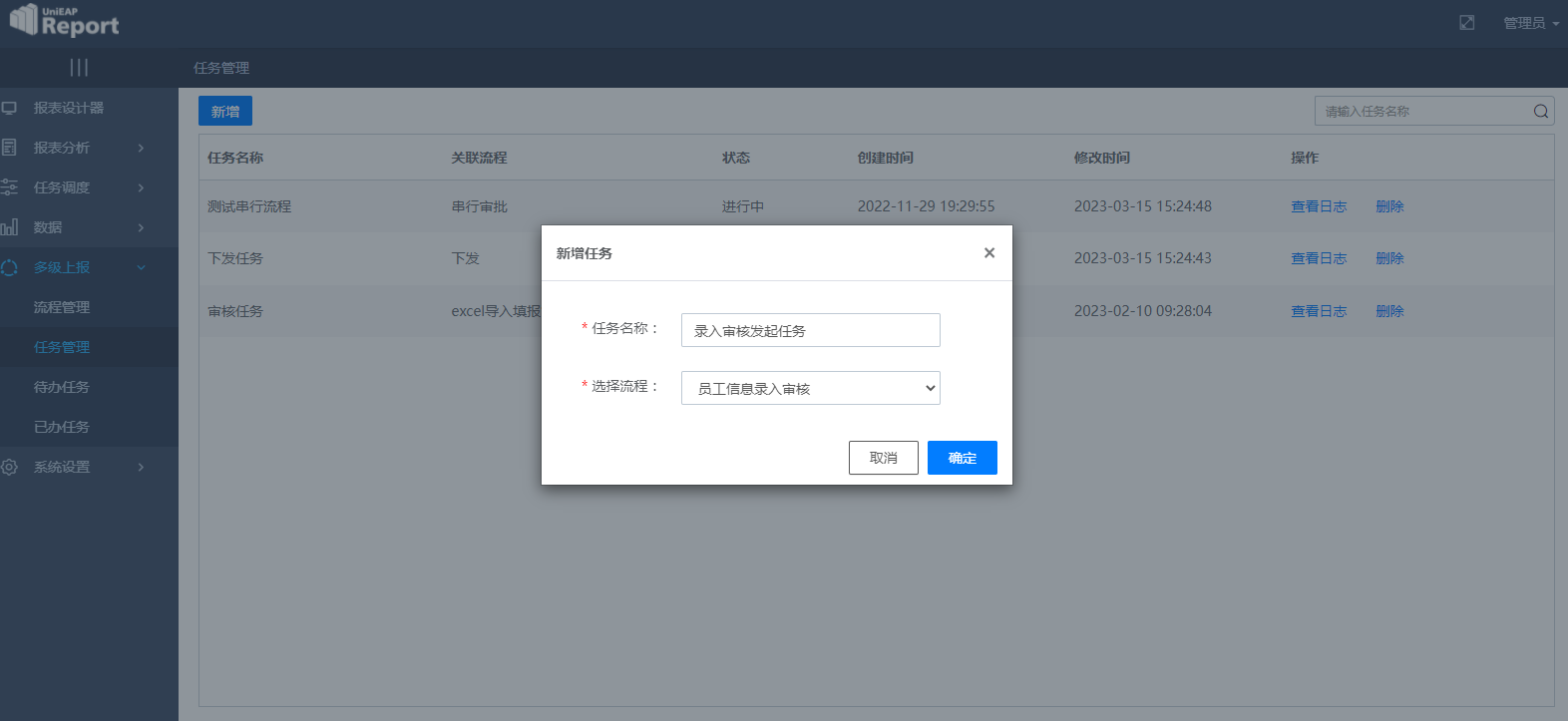The width and height of the screenshot is (1568, 721).
Task: Click the 修改时间 column header
Action: 1102,158
